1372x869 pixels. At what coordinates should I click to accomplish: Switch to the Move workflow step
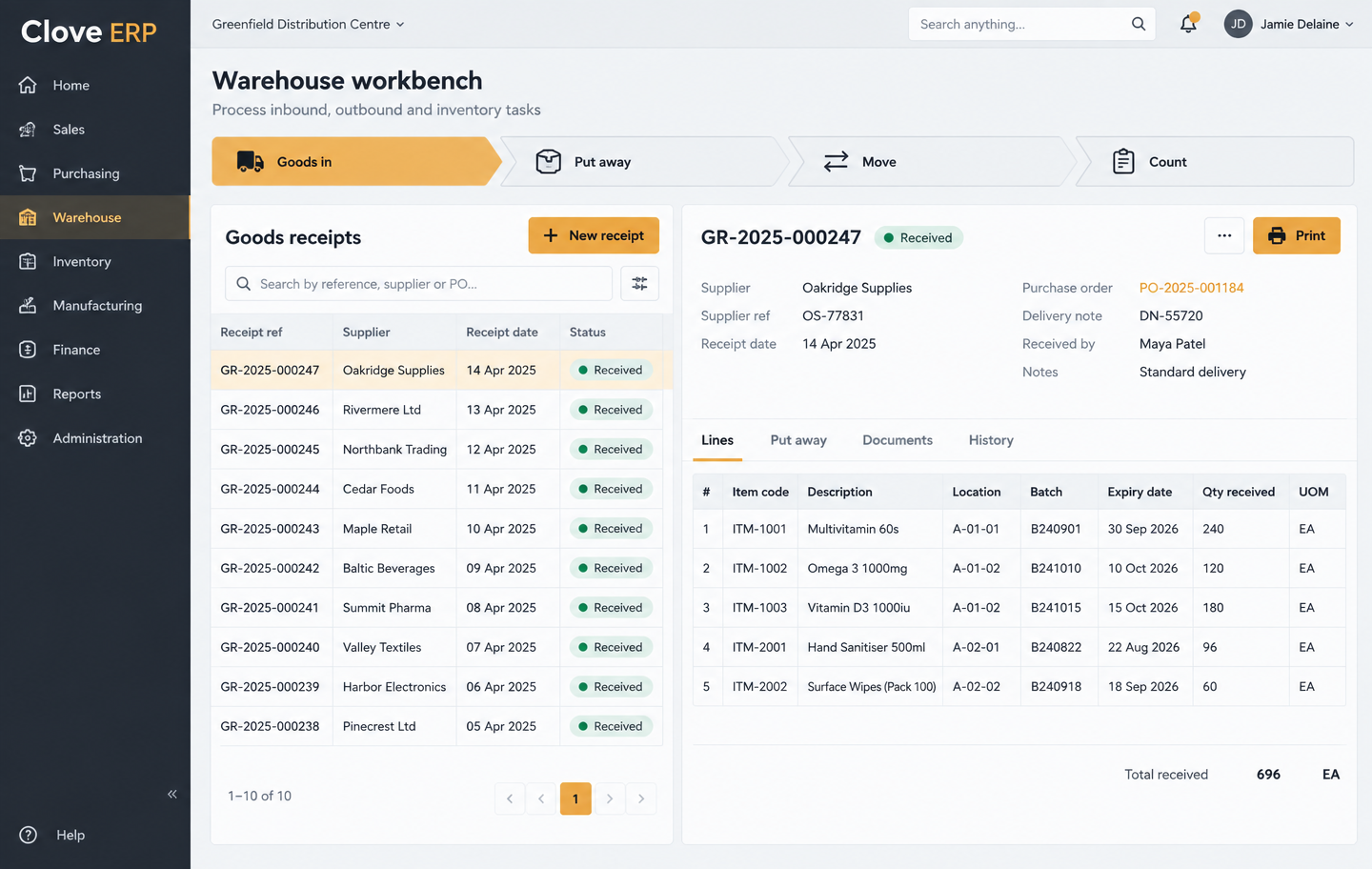[931, 162]
